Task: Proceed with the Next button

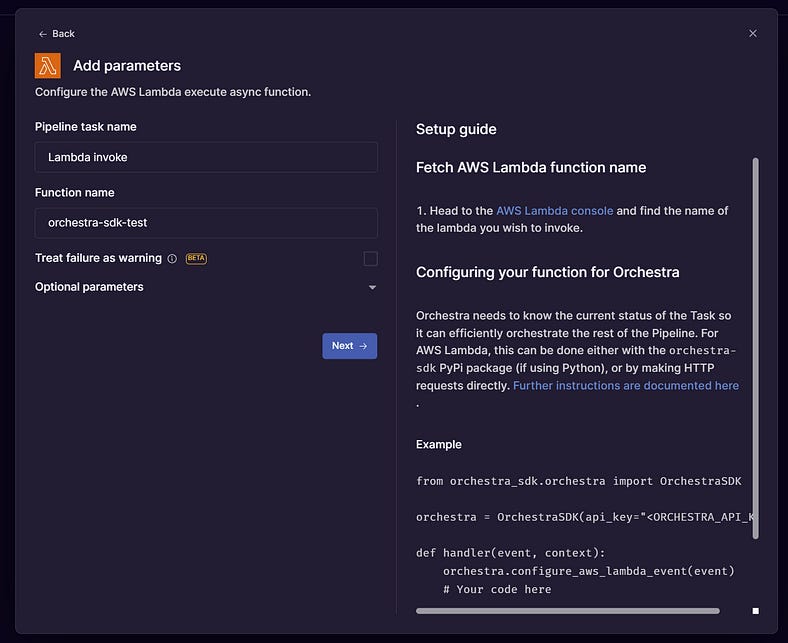Action: click(x=350, y=346)
